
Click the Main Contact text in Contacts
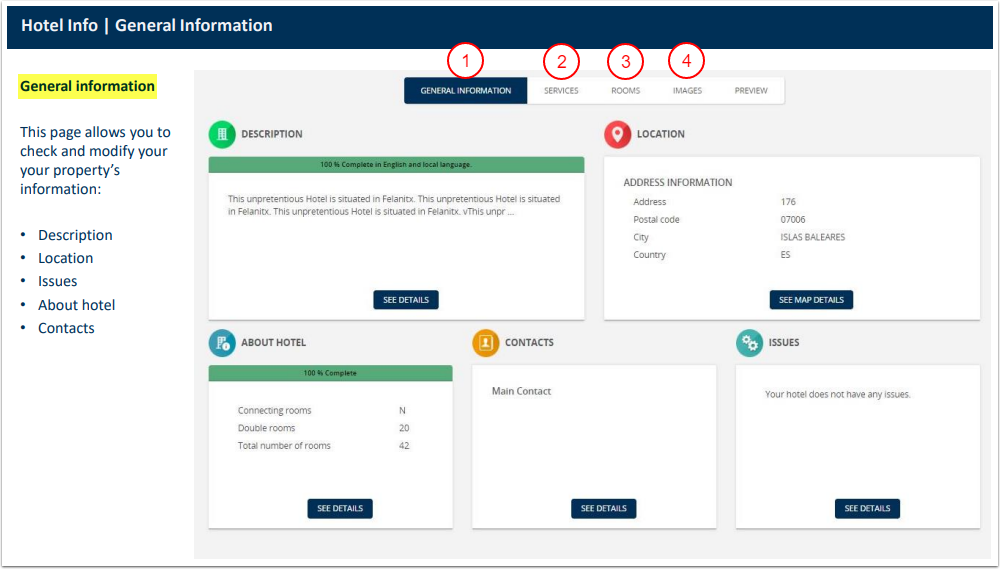[x=521, y=391]
